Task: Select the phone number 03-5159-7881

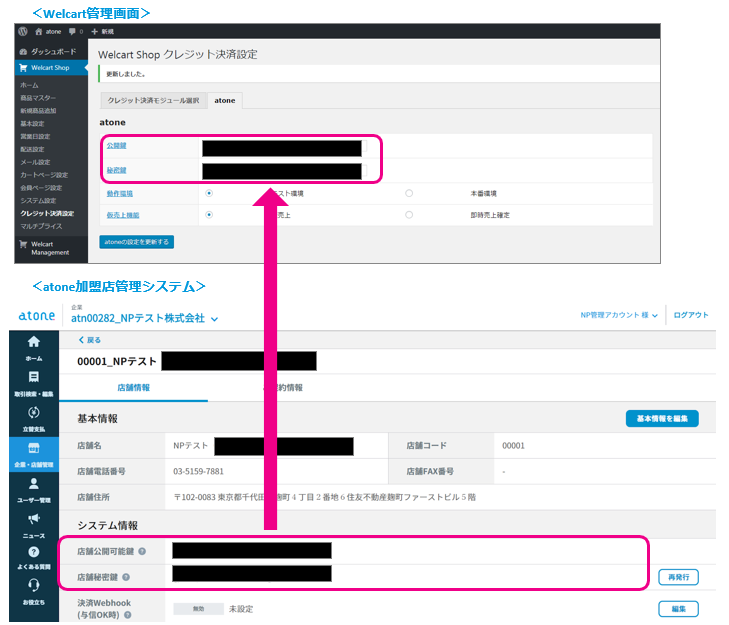Action: coord(198,472)
